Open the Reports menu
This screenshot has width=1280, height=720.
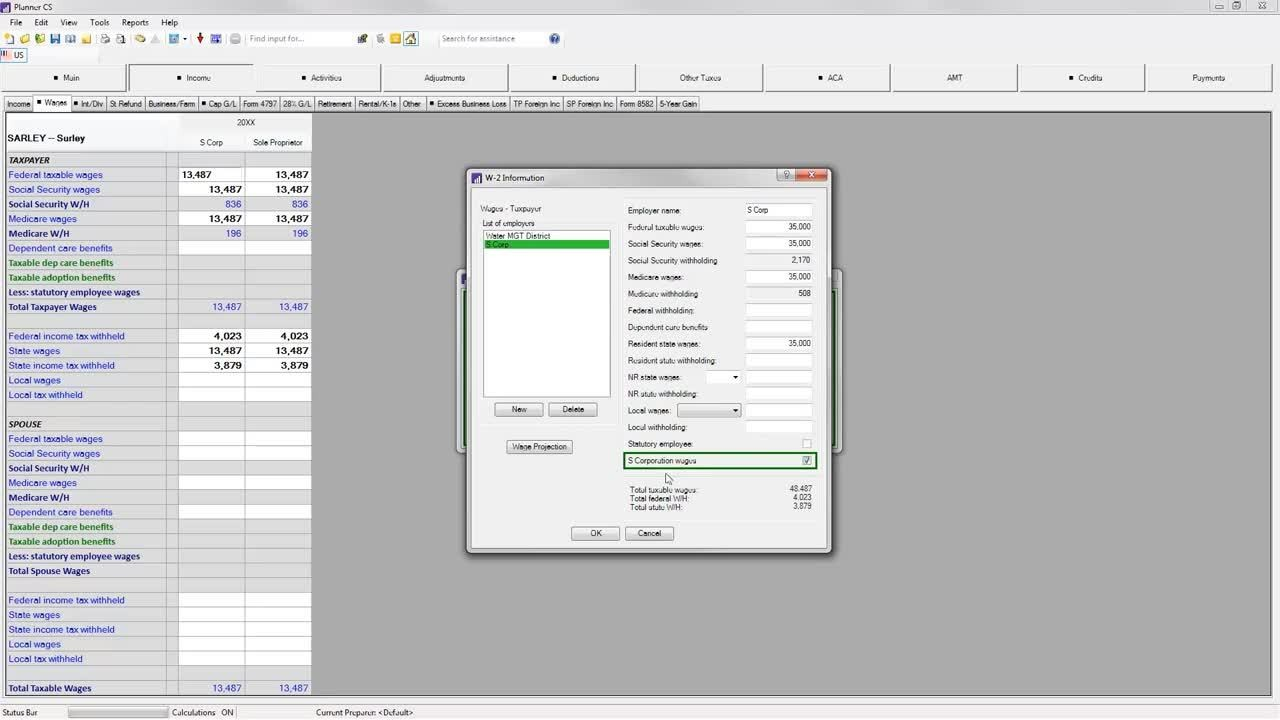point(135,21)
